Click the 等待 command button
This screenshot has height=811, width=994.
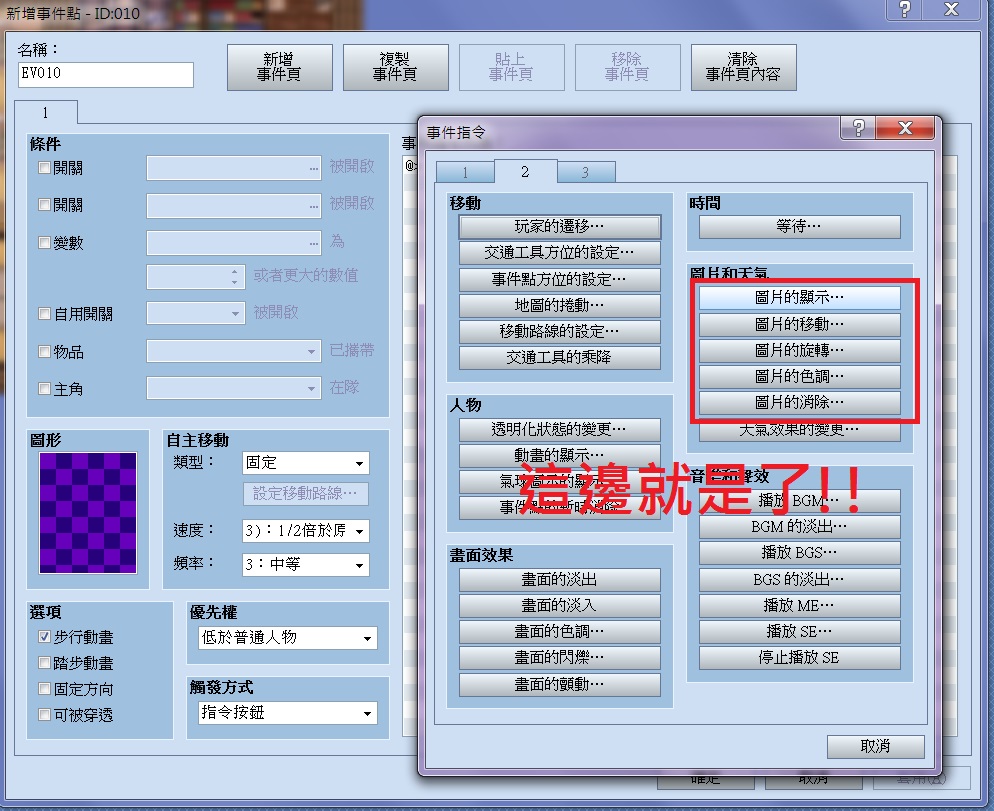(x=799, y=226)
